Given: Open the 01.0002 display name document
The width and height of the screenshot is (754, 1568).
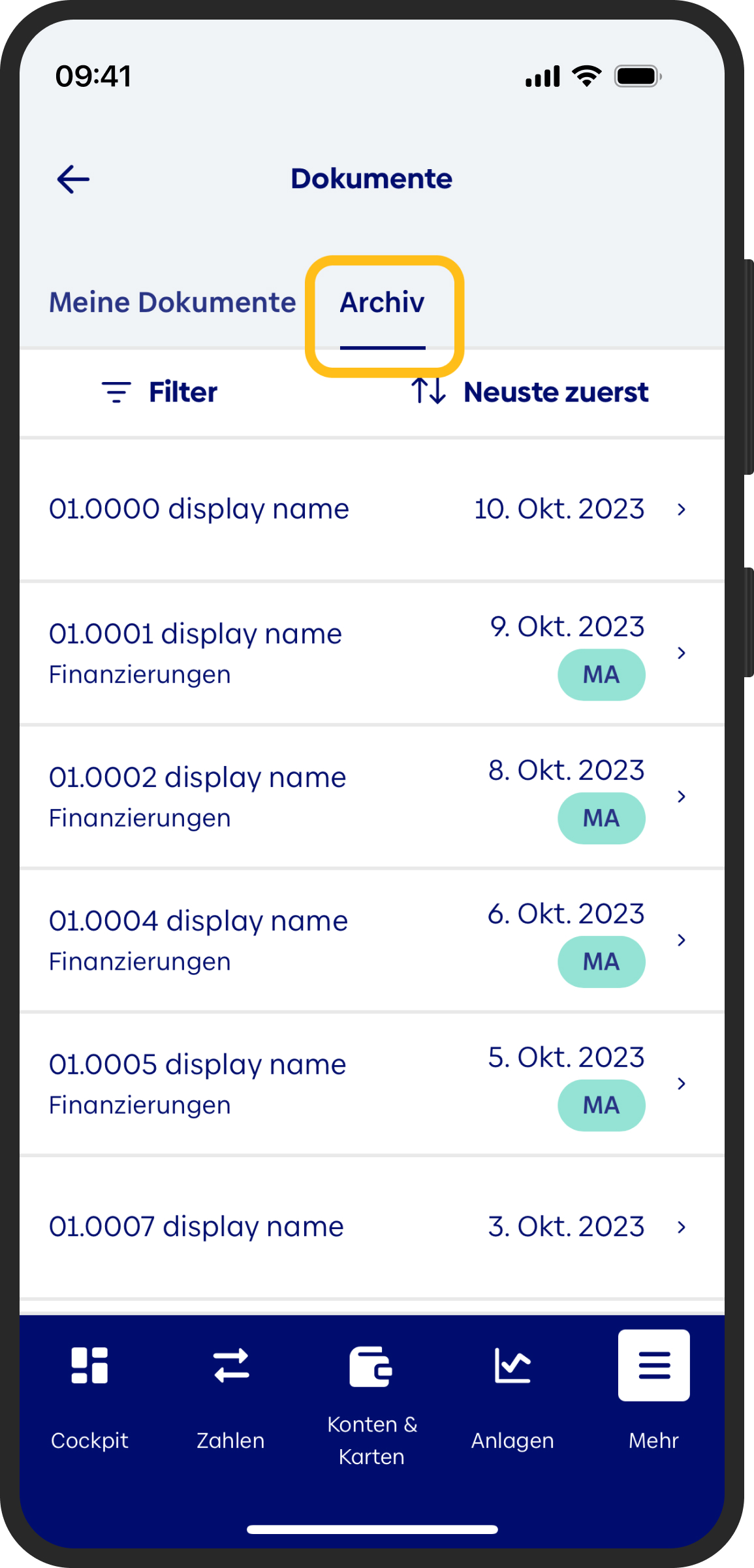Looking at the screenshot, I should [372, 797].
